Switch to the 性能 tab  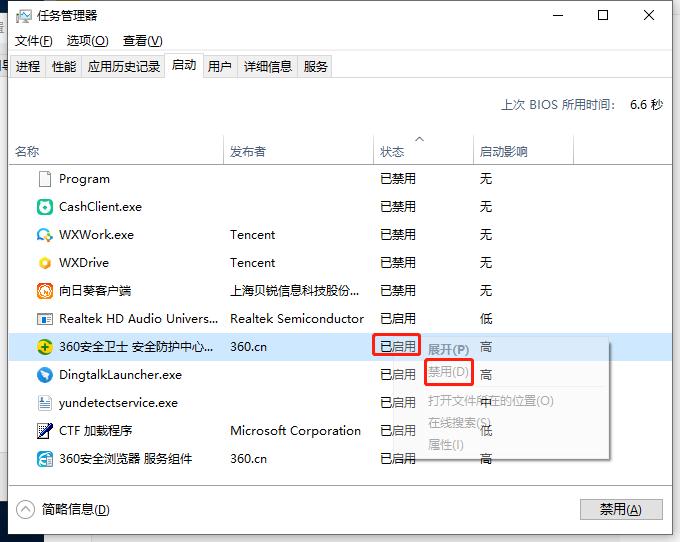64,66
